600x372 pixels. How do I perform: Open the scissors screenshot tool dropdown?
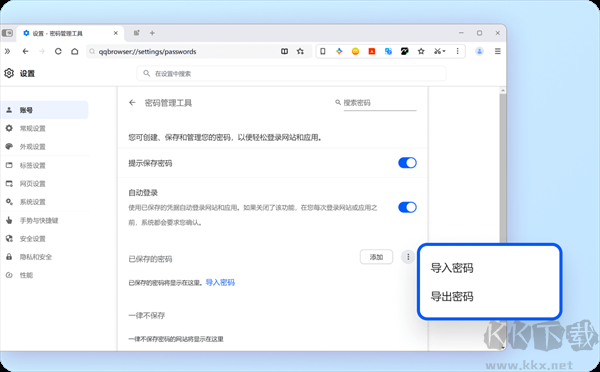pyautogui.click(x=439, y=51)
